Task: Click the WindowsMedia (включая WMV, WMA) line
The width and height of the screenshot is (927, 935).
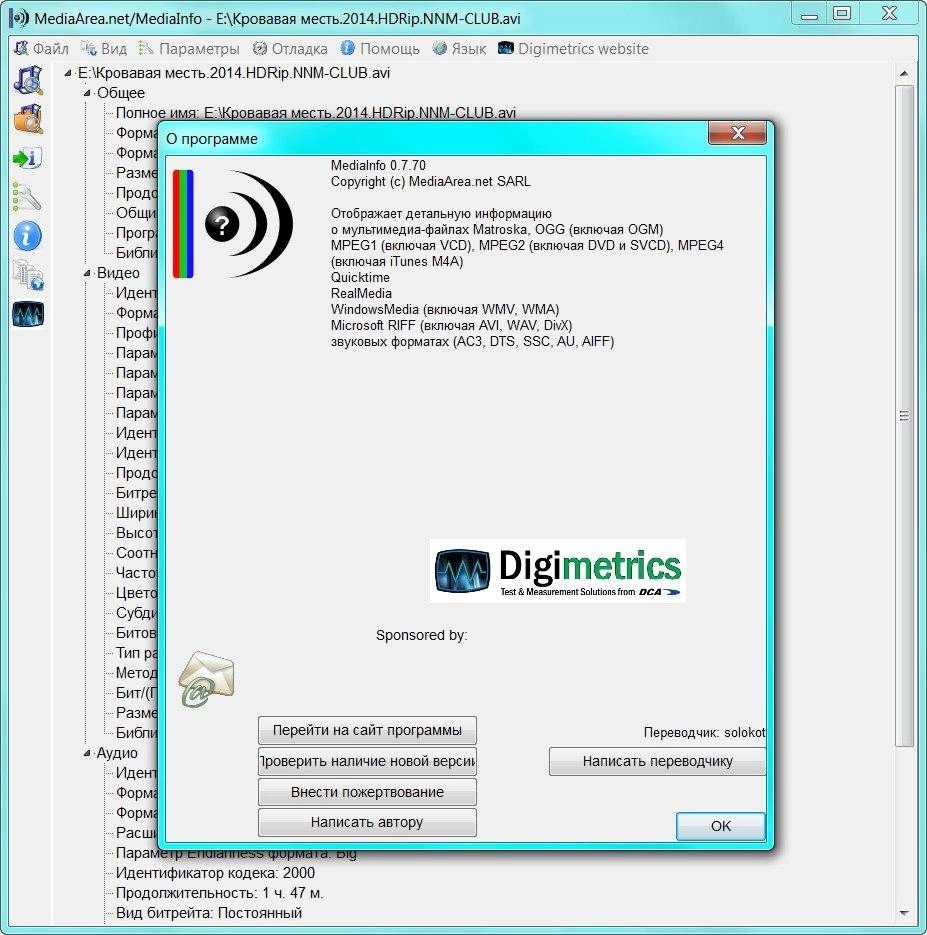Action: [x=445, y=310]
